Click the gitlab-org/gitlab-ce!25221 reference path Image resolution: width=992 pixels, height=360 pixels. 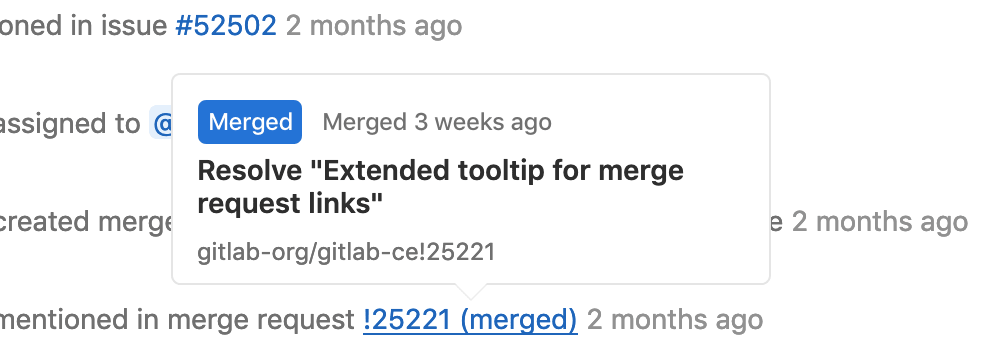pos(346,252)
